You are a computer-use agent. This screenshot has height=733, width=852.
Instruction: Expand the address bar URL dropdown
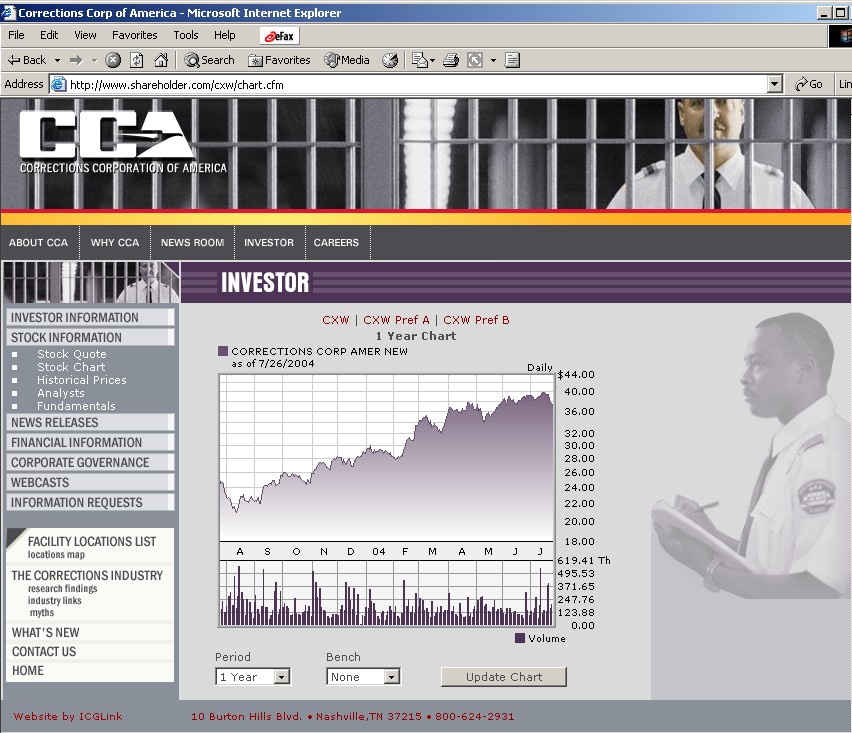(775, 84)
